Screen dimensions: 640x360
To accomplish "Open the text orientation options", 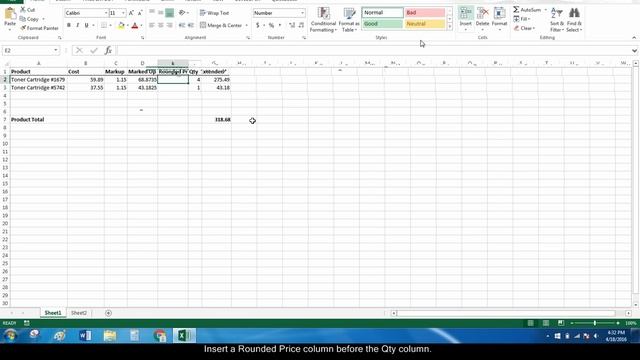I will pos(183,13).
